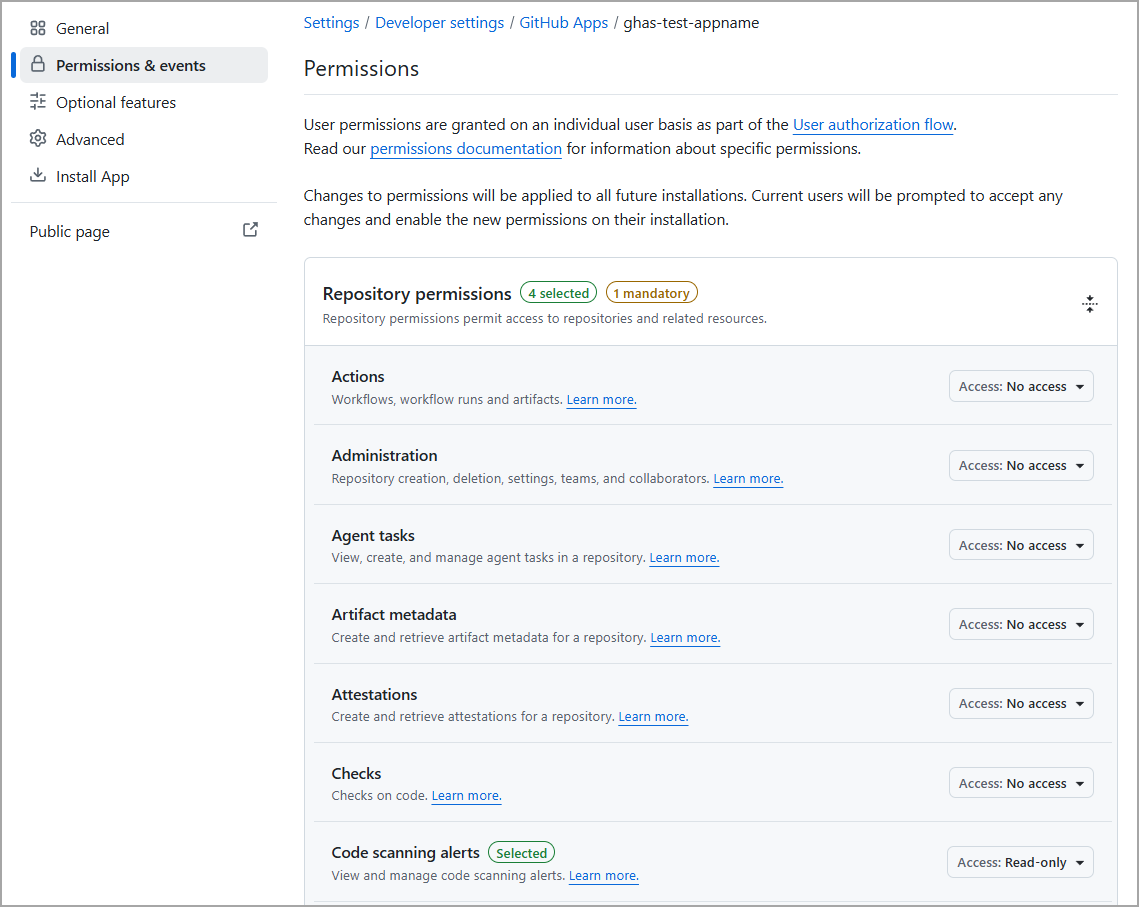The width and height of the screenshot is (1139, 907).
Task: Click the Permissions & events lock icon
Action: 38,65
